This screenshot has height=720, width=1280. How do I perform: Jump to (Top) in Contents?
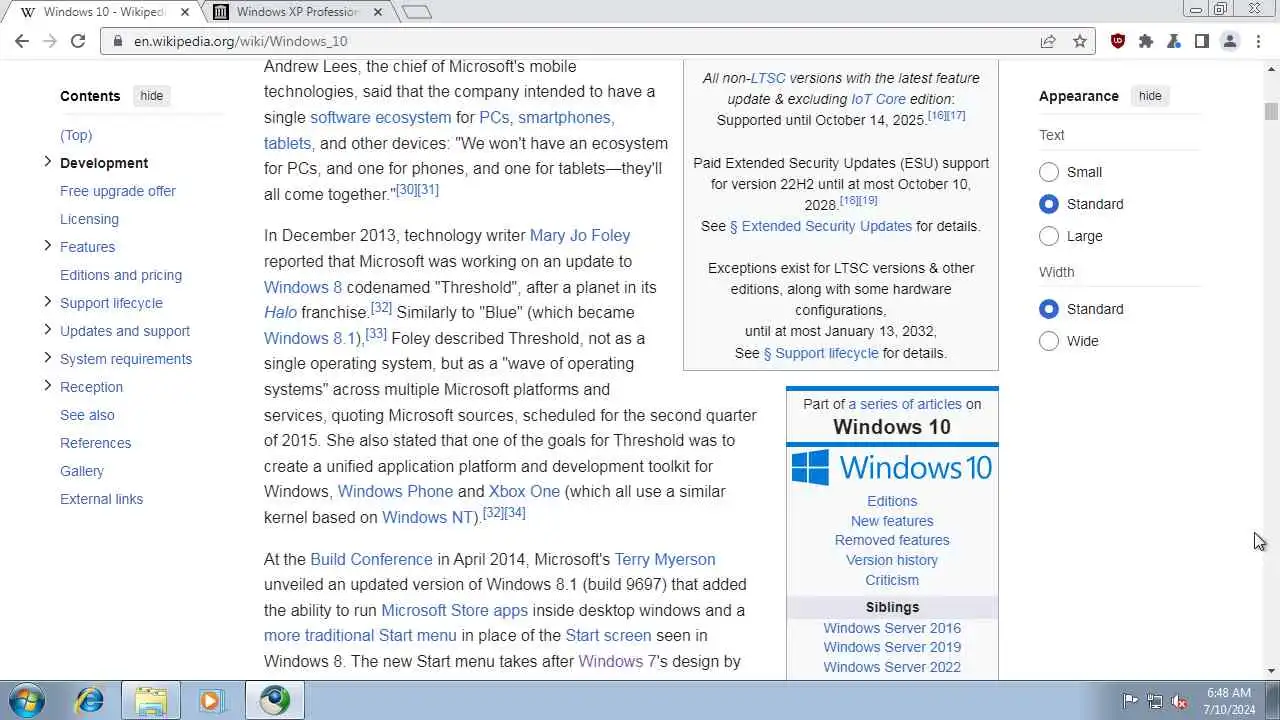(76, 135)
